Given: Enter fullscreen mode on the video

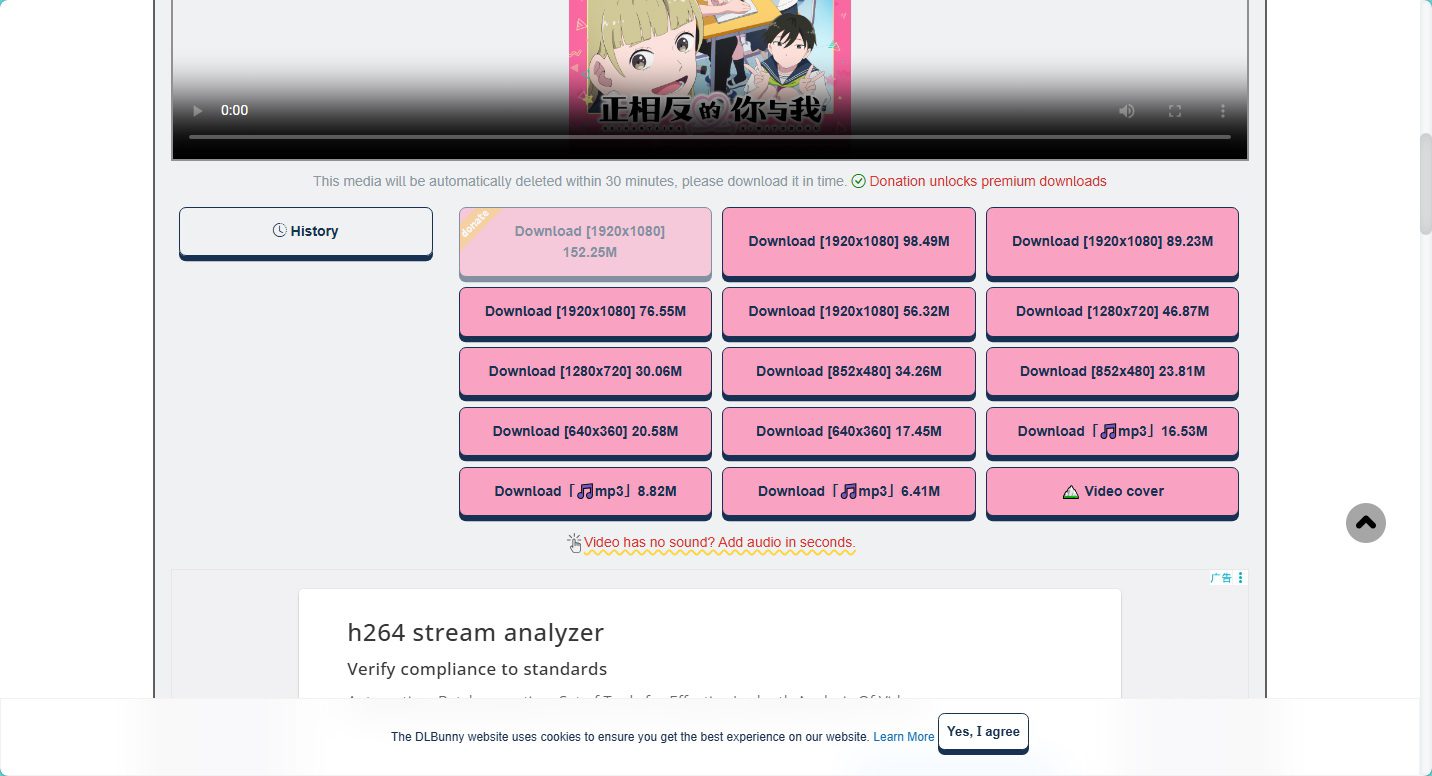Looking at the screenshot, I should (1175, 111).
